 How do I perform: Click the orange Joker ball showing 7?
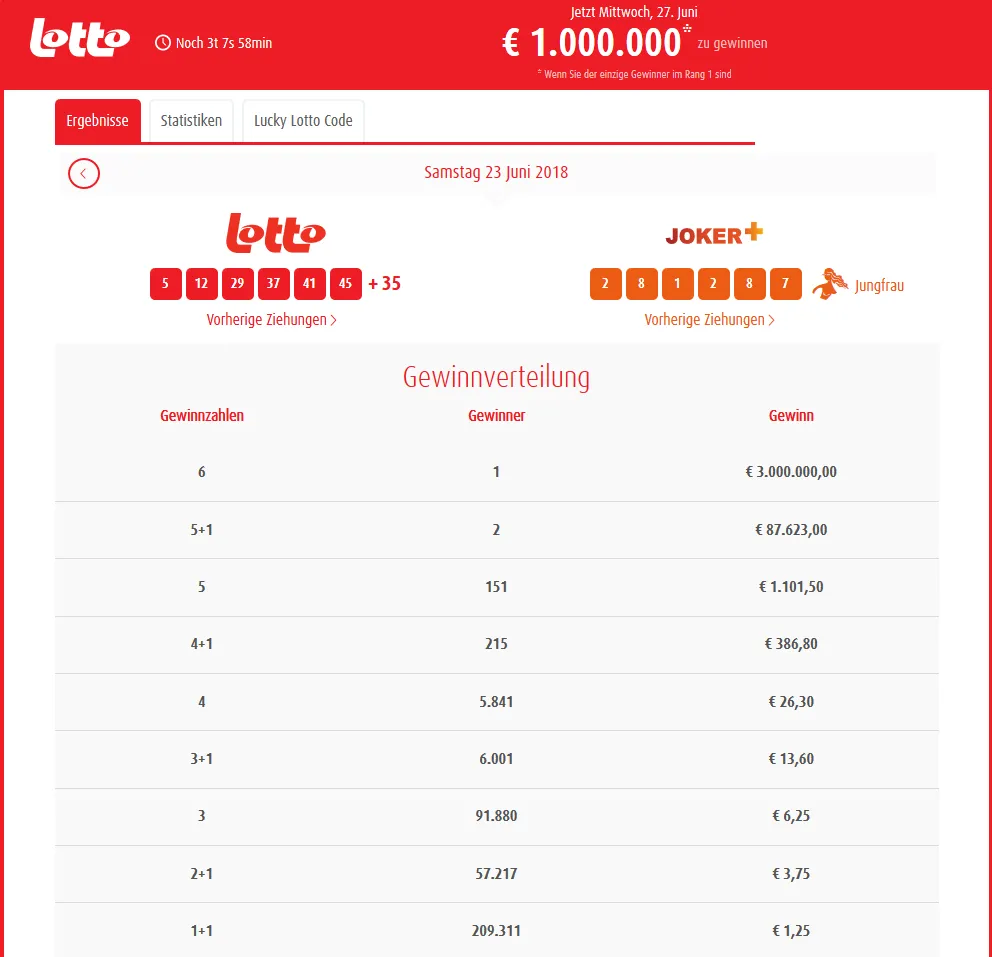pos(785,283)
